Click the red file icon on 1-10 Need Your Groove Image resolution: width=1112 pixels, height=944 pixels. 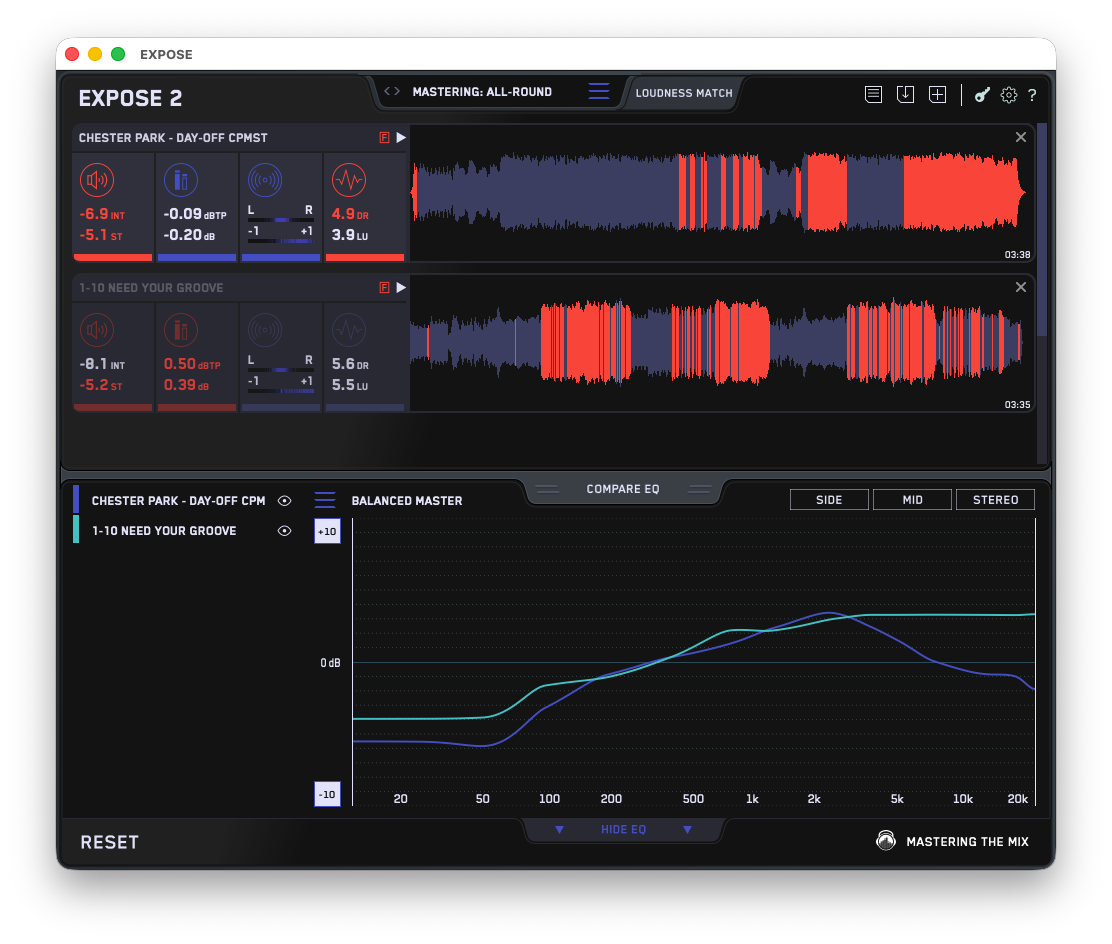pyautogui.click(x=384, y=287)
